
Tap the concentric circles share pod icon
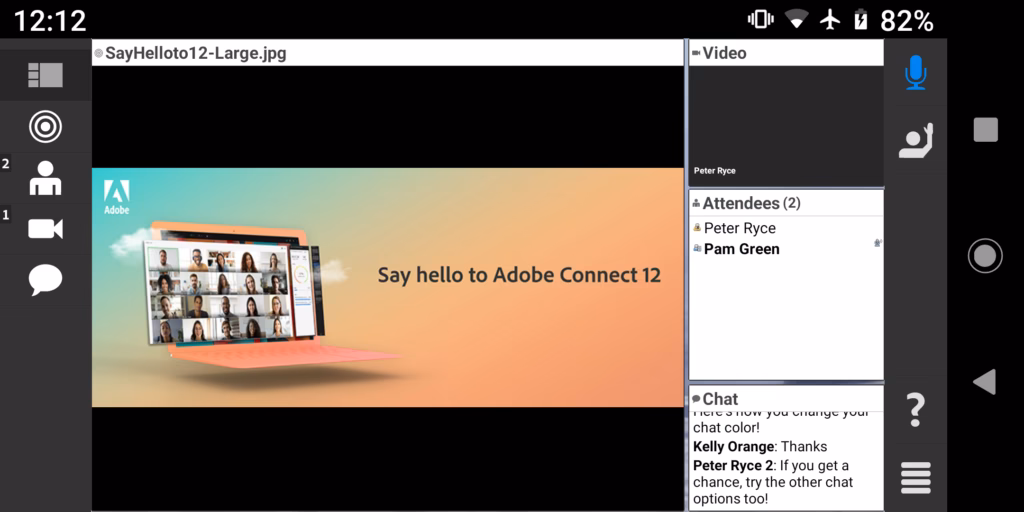(x=45, y=127)
